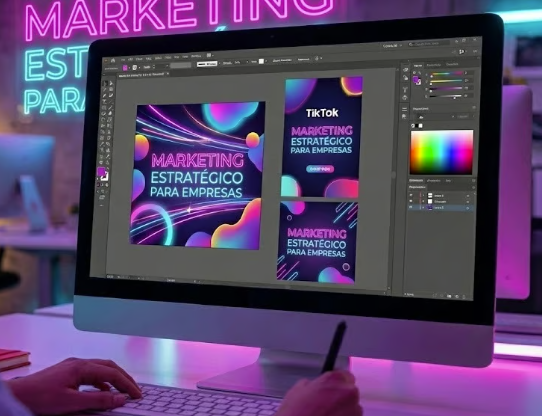Close the open document tab
542x416 pixels.
168,74
